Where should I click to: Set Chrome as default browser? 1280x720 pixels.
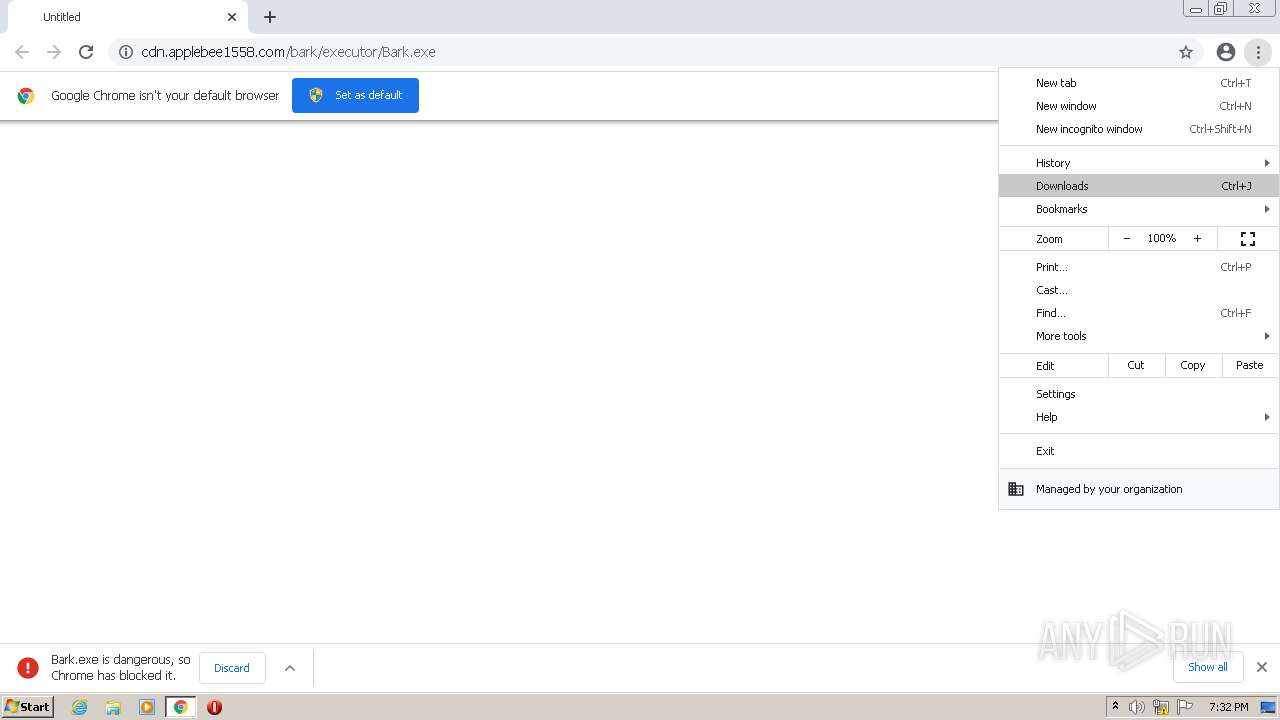355,95
